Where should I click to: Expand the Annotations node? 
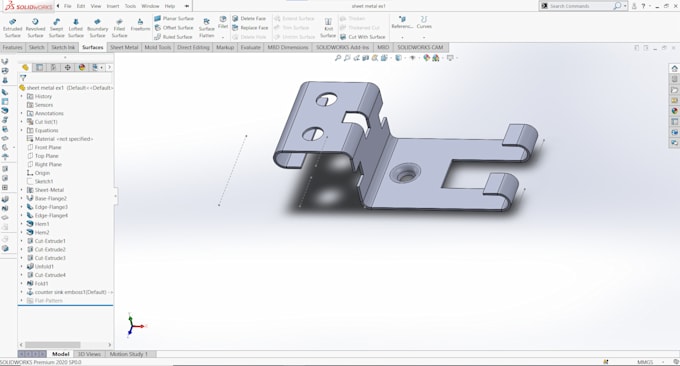coord(22,113)
